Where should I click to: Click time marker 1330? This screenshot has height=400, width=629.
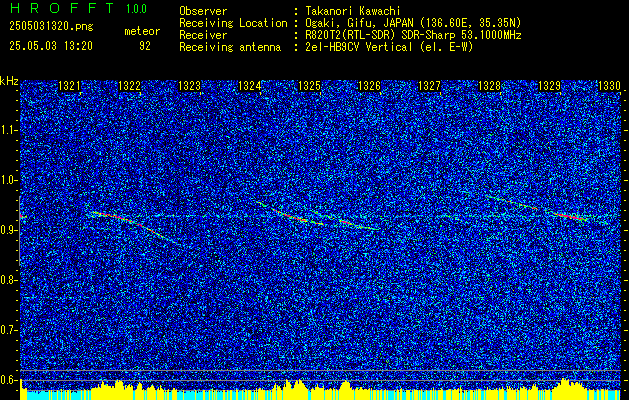click(x=609, y=86)
